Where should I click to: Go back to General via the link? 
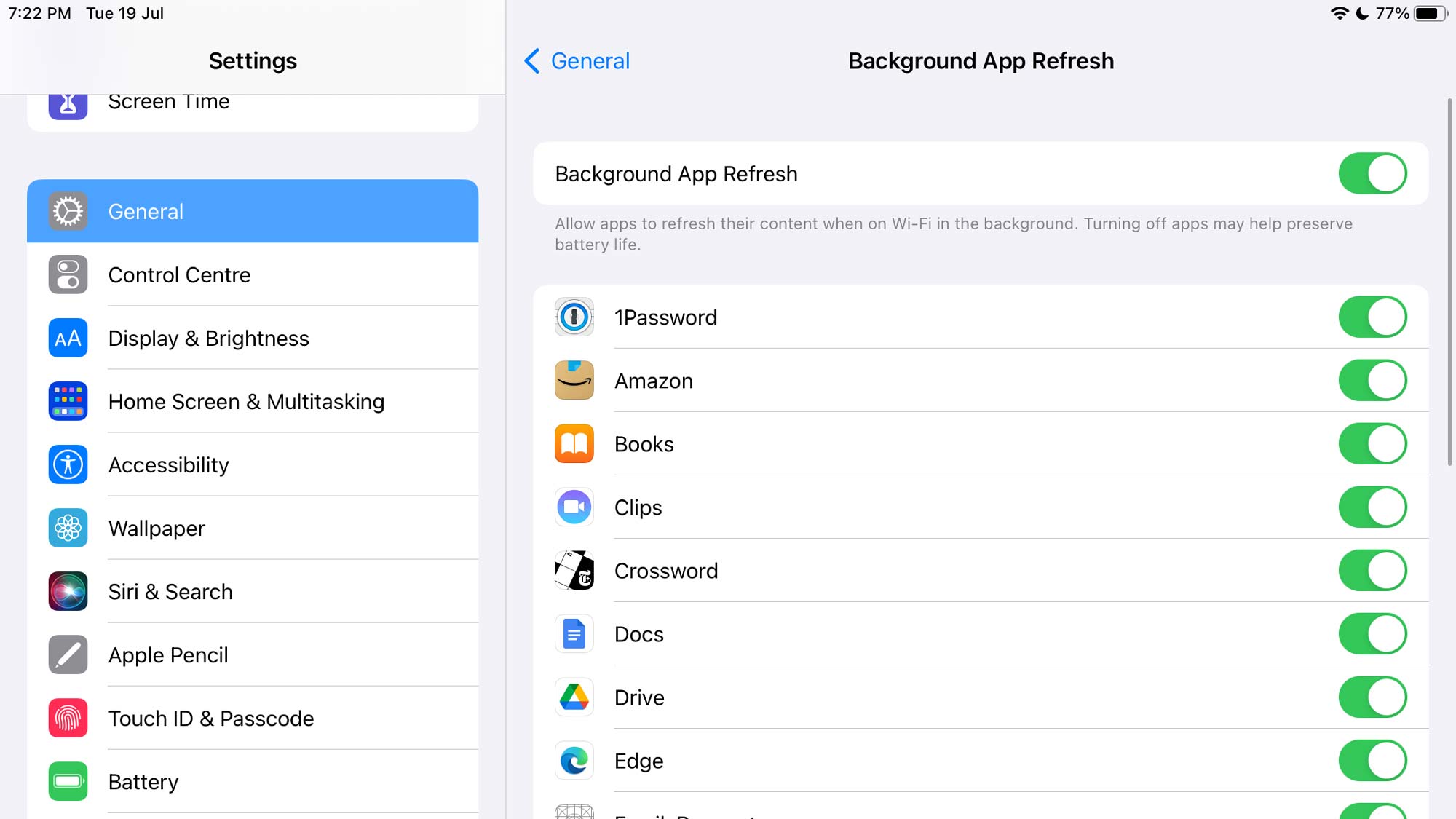pos(590,60)
